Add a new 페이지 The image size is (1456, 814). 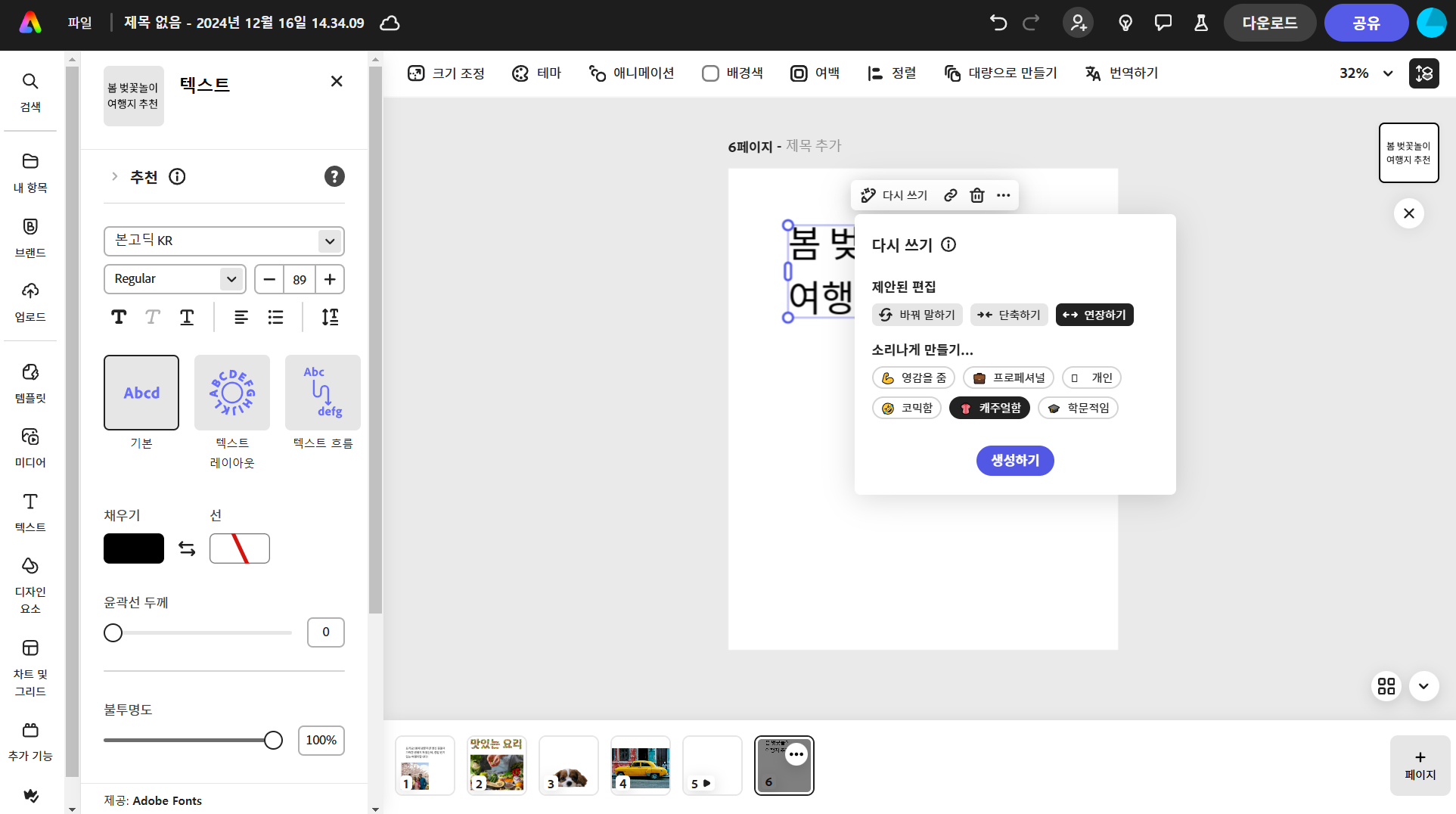coord(1420,766)
